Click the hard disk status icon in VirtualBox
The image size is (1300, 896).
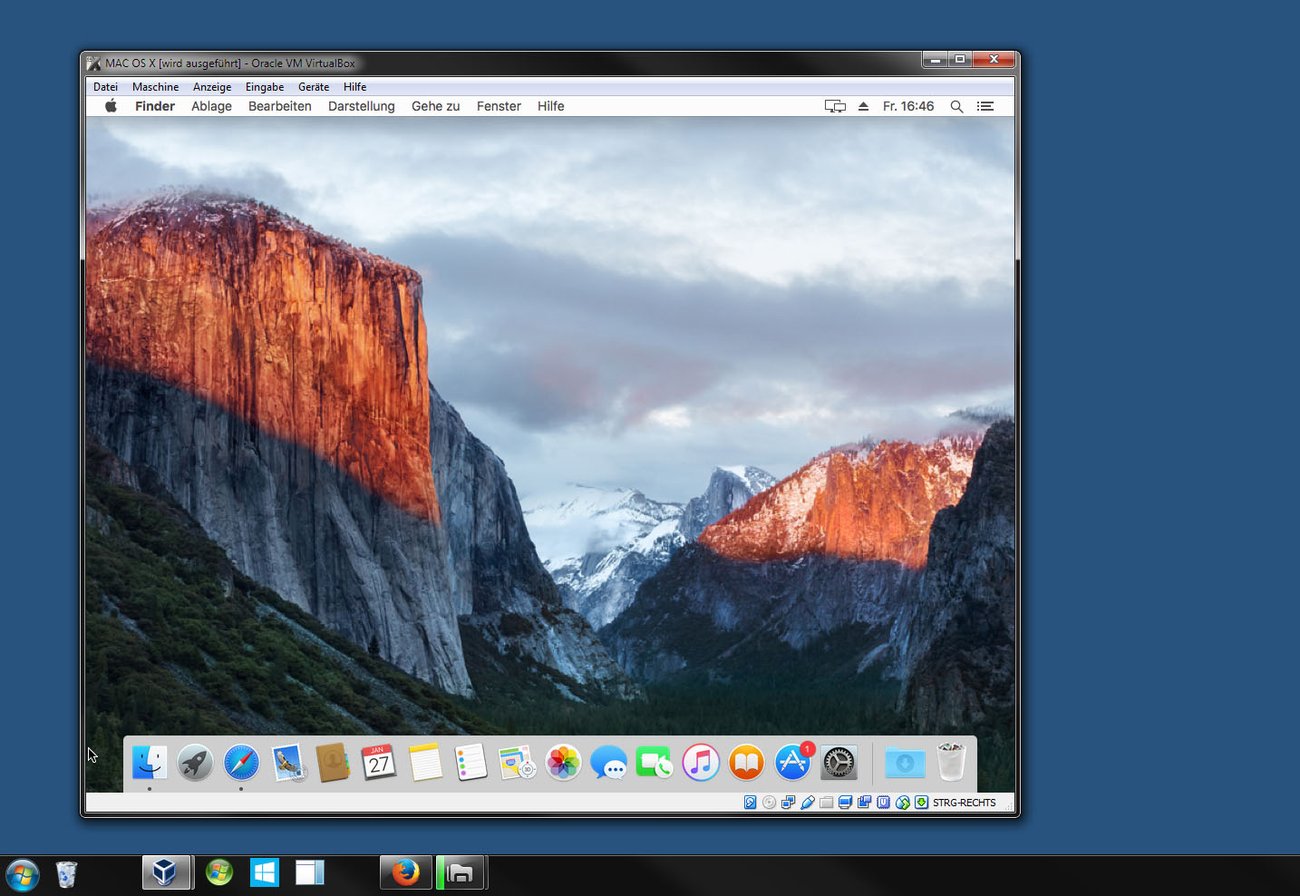749,802
